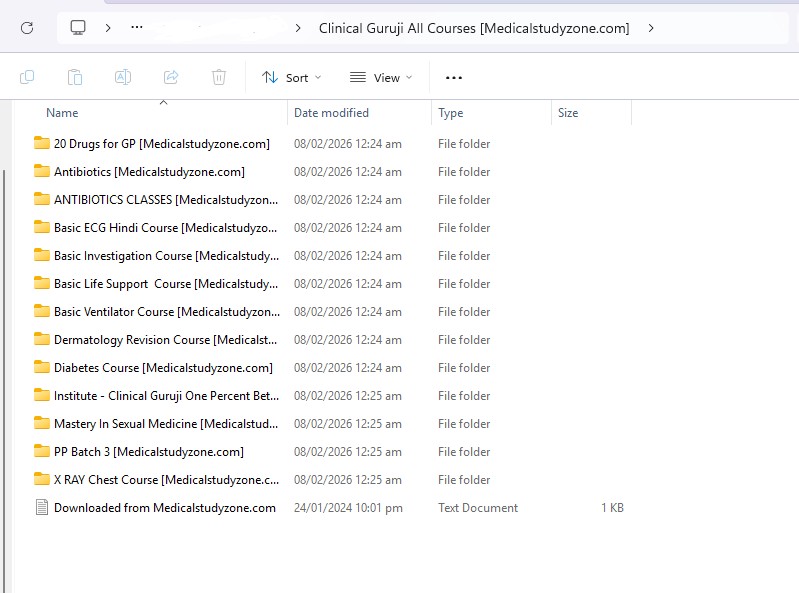Click the Share toolbar icon
The width and height of the screenshot is (799, 593).
coord(171,77)
